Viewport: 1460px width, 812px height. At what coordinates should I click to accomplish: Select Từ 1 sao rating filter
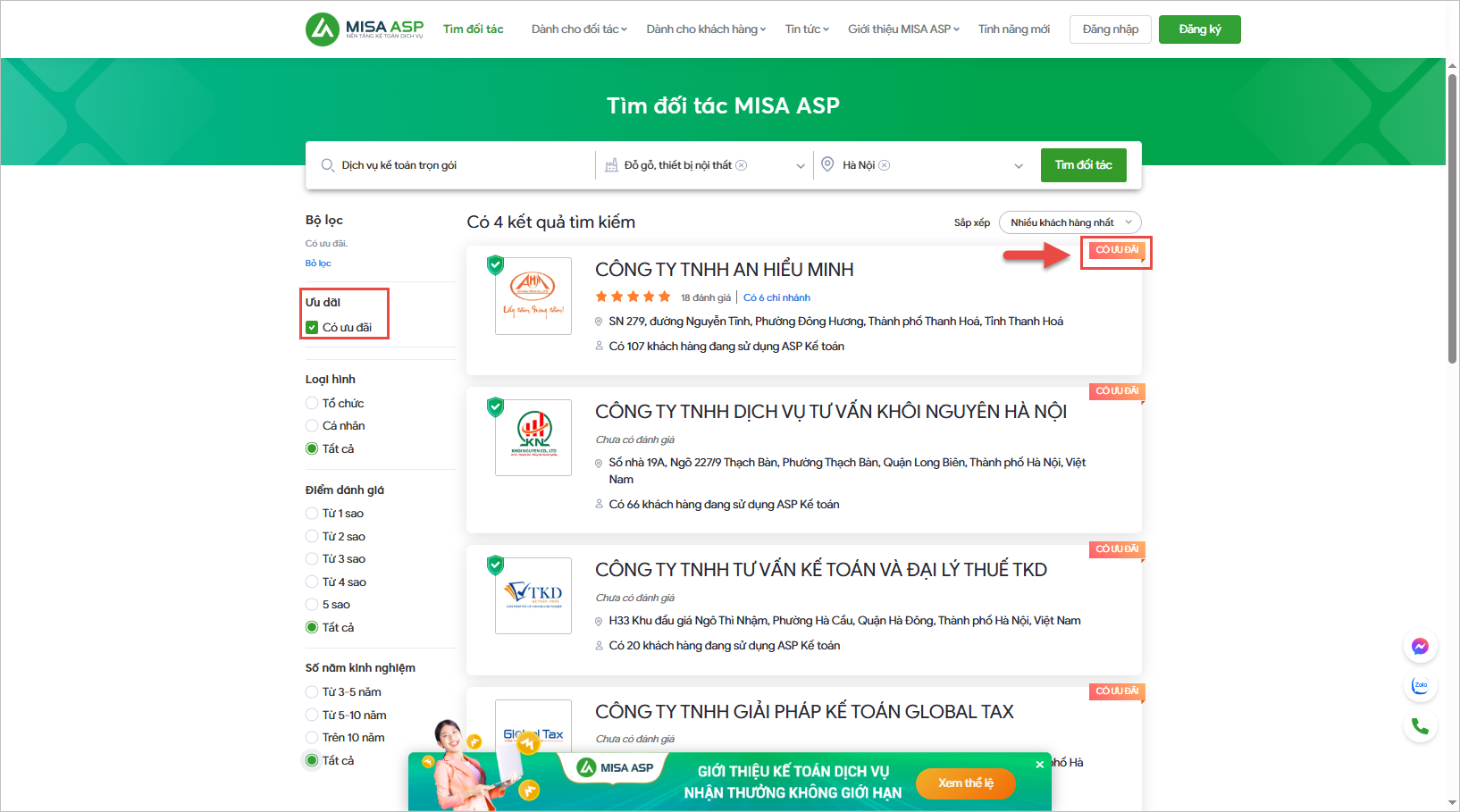tap(312, 514)
